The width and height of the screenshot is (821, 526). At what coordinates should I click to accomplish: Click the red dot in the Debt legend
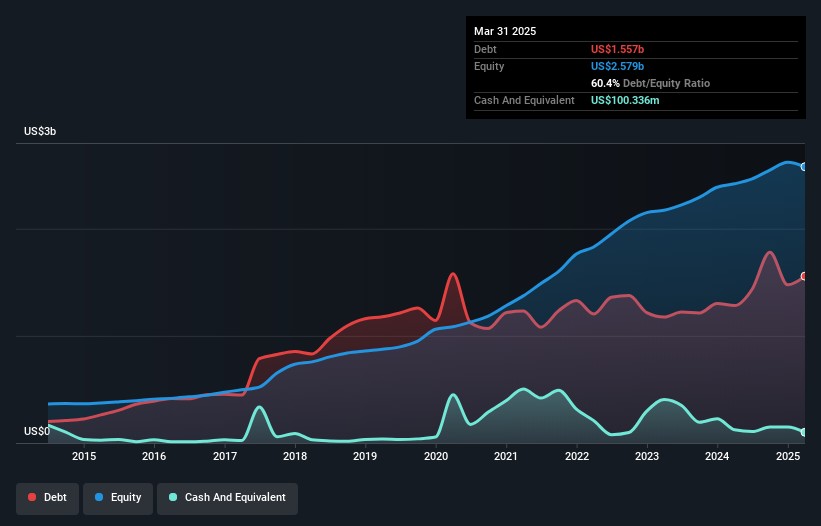click(33, 497)
